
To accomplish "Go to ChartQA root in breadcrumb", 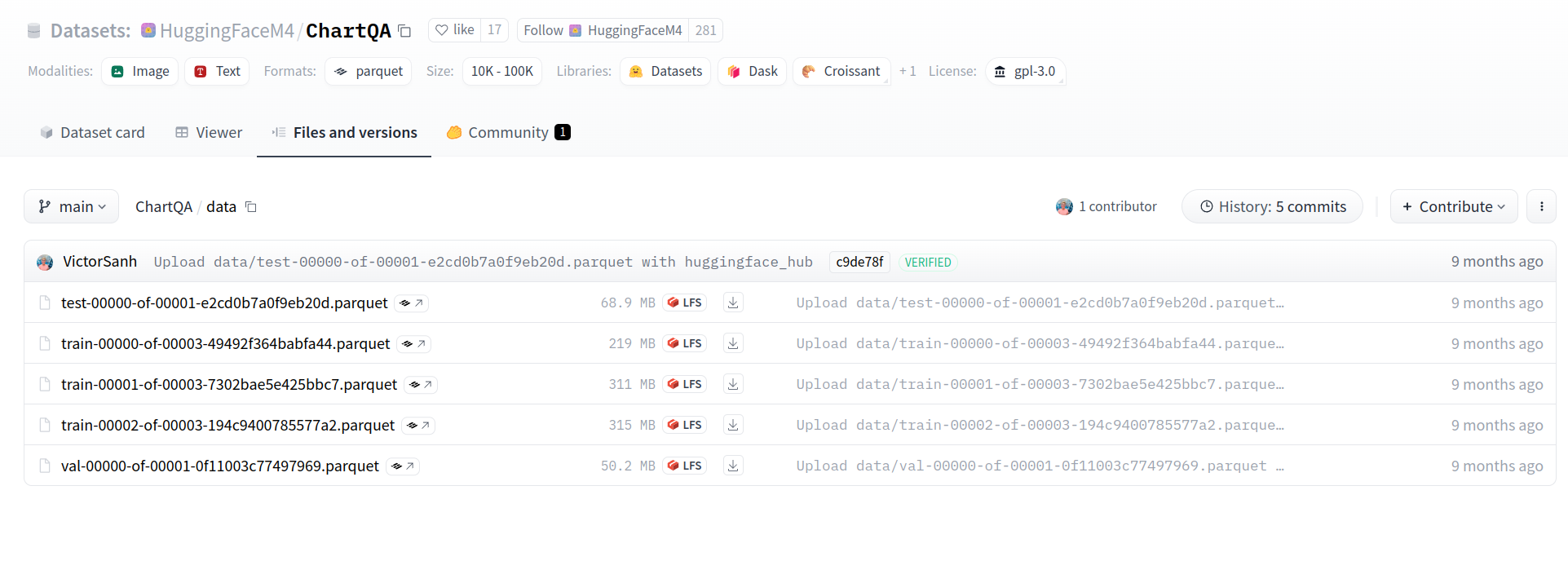I will (x=164, y=206).
